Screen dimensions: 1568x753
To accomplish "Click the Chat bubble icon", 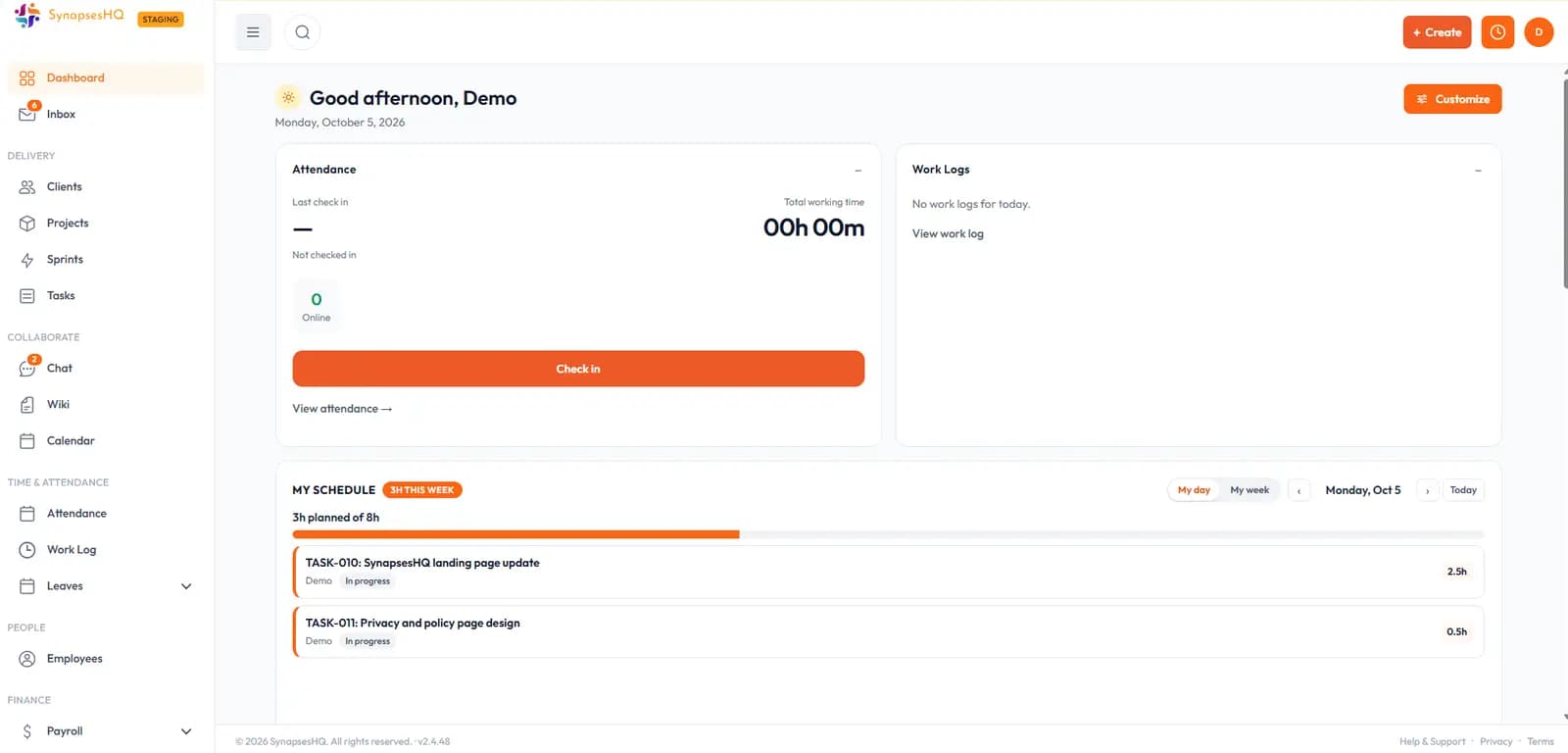I will coord(27,369).
